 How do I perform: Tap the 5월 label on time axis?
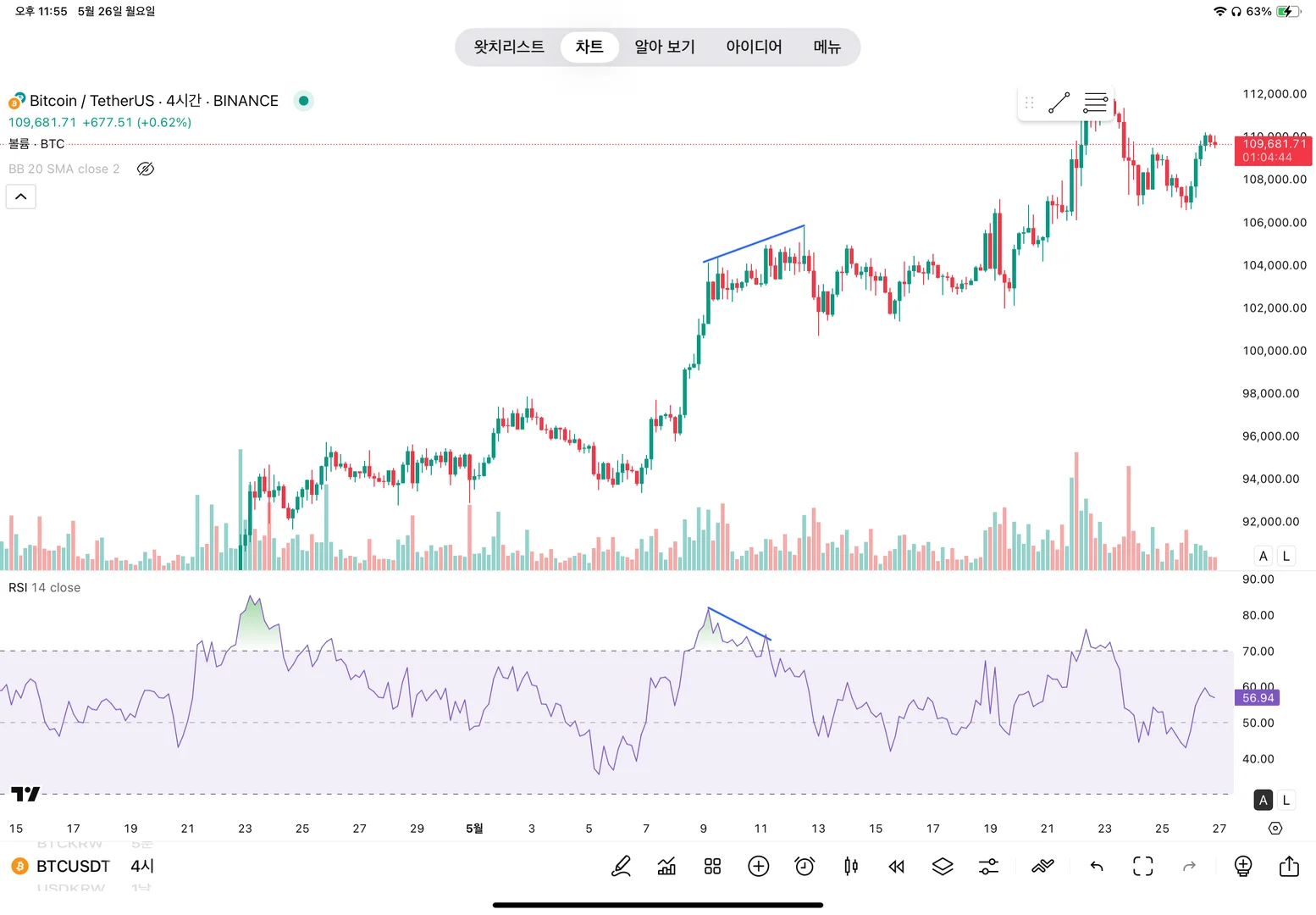pyautogui.click(x=474, y=829)
